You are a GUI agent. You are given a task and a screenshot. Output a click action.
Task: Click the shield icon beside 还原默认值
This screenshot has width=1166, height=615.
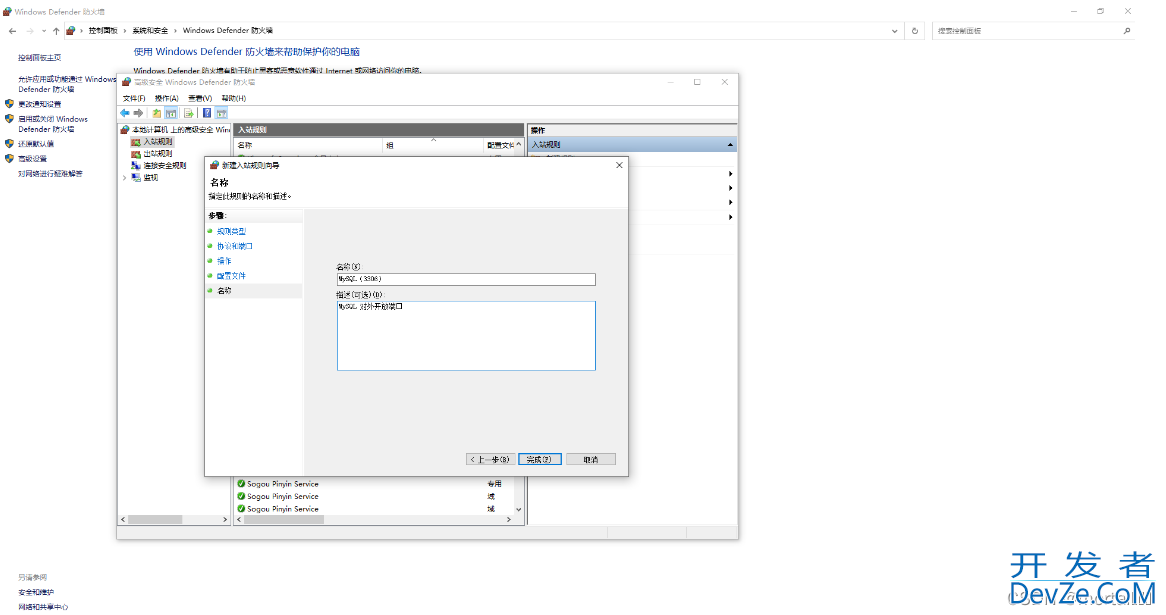(x=10, y=144)
